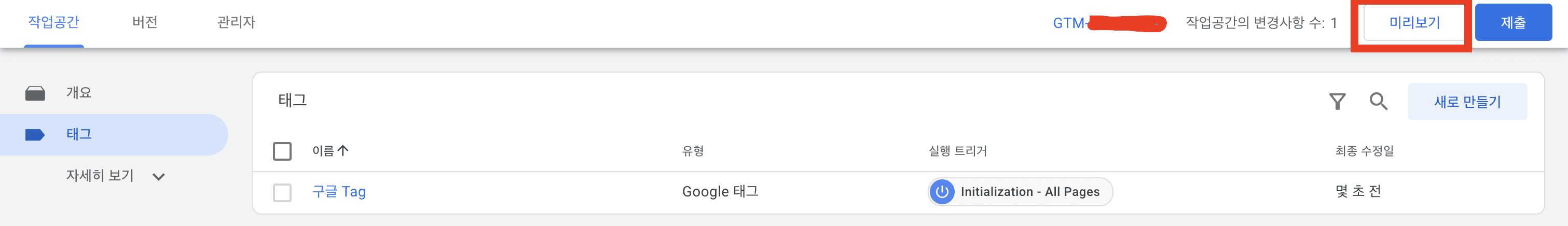Check the box beside 구글 Tag row
The width and height of the screenshot is (1568, 226).
(282, 192)
